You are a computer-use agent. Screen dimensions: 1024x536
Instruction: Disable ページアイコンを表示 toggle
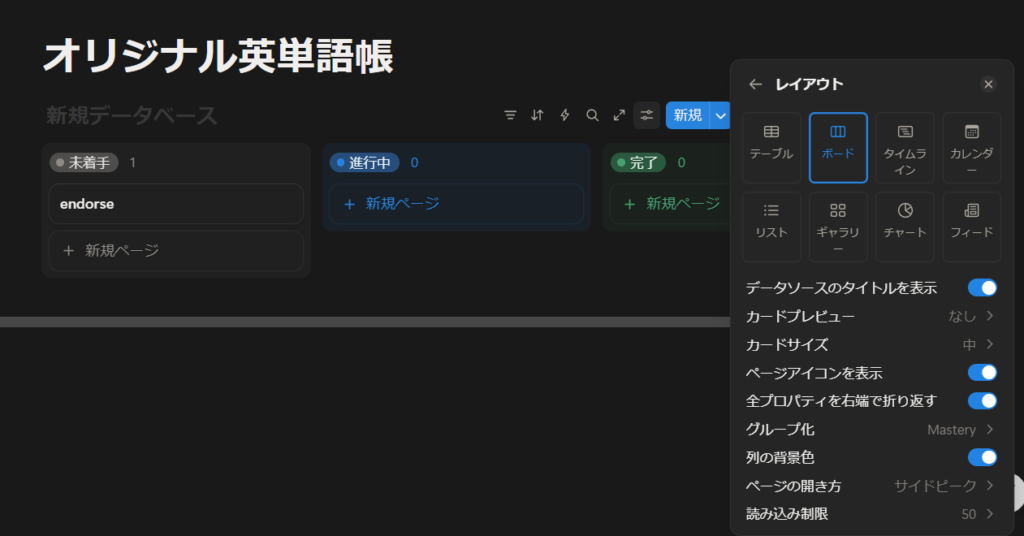pyautogui.click(x=982, y=373)
